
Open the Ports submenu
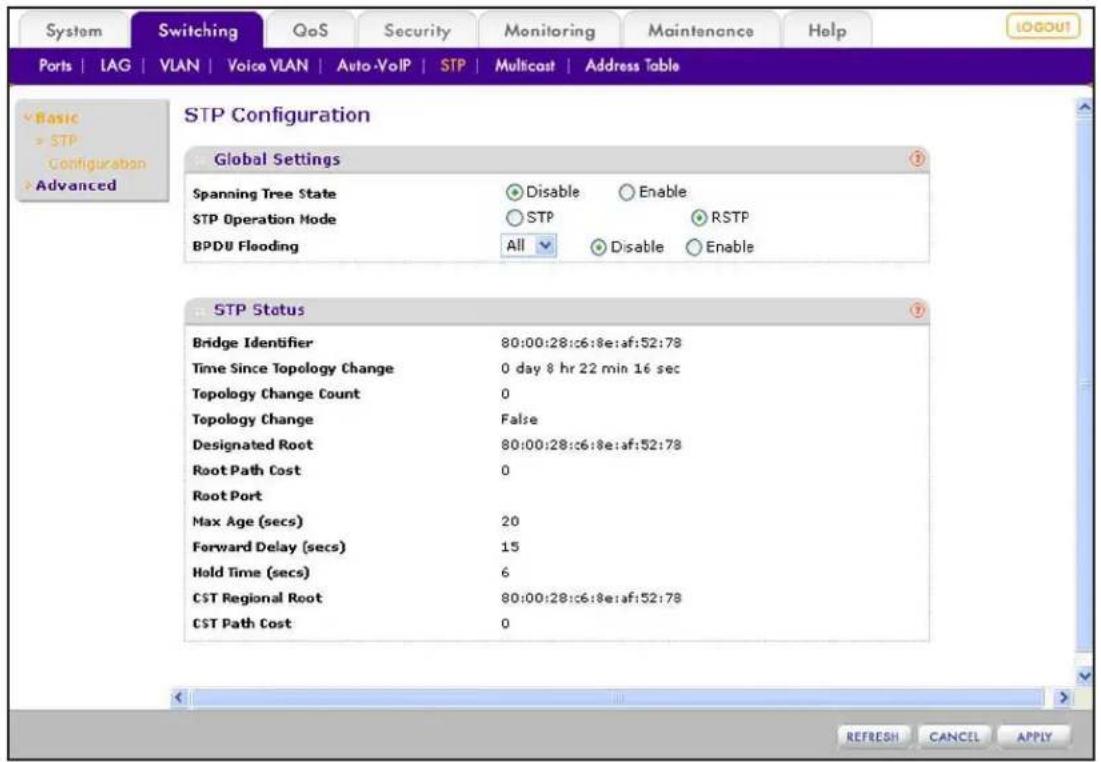pyautogui.click(x=55, y=66)
